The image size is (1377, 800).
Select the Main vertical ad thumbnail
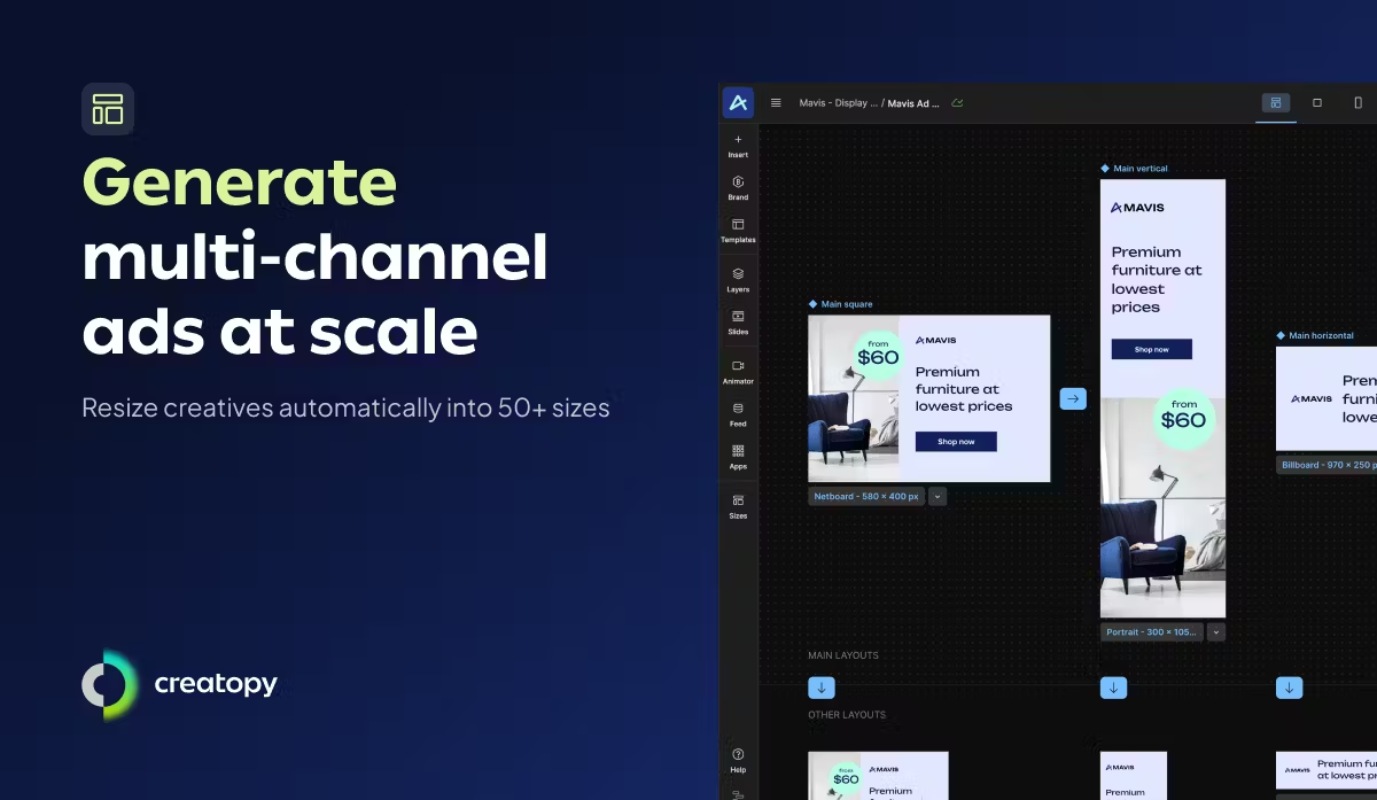[1163, 398]
